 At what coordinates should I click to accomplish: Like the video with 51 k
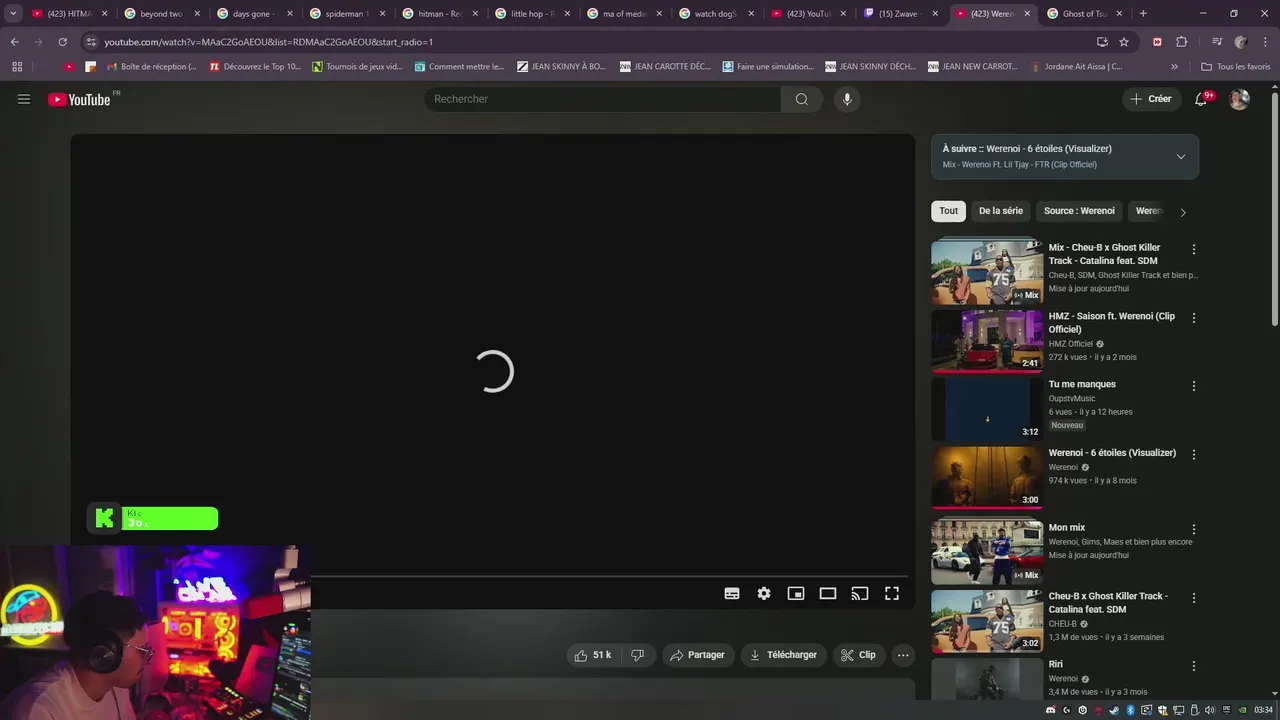click(593, 655)
